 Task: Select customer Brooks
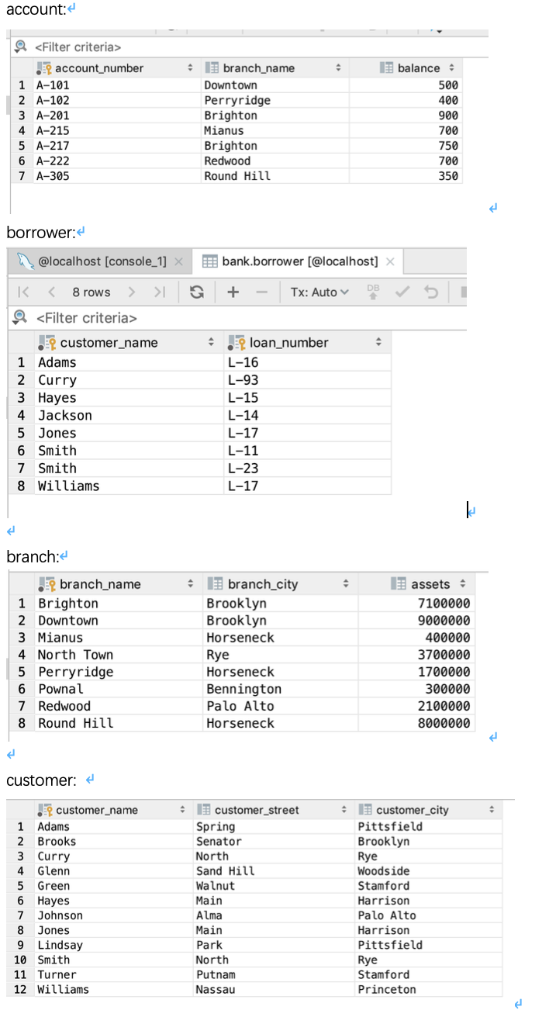pos(113,841)
